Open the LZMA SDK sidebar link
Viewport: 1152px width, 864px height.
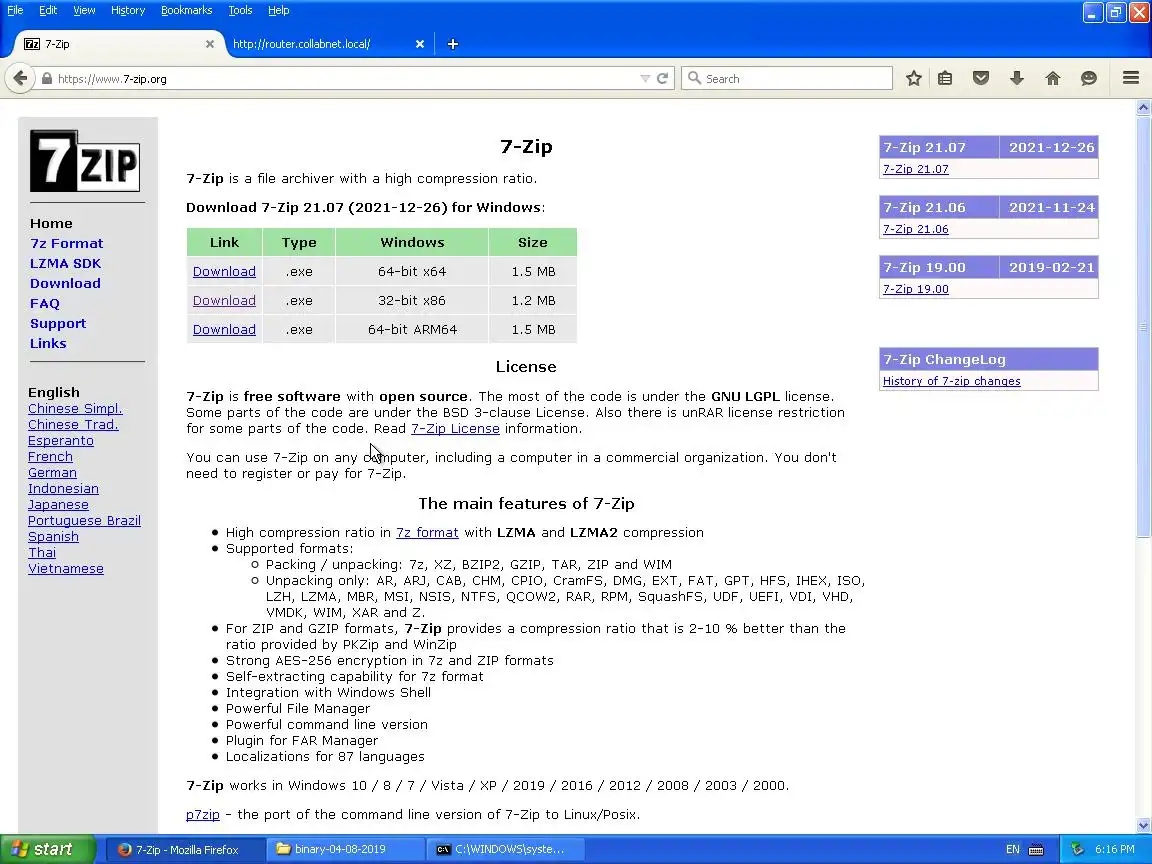click(x=65, y=263)
